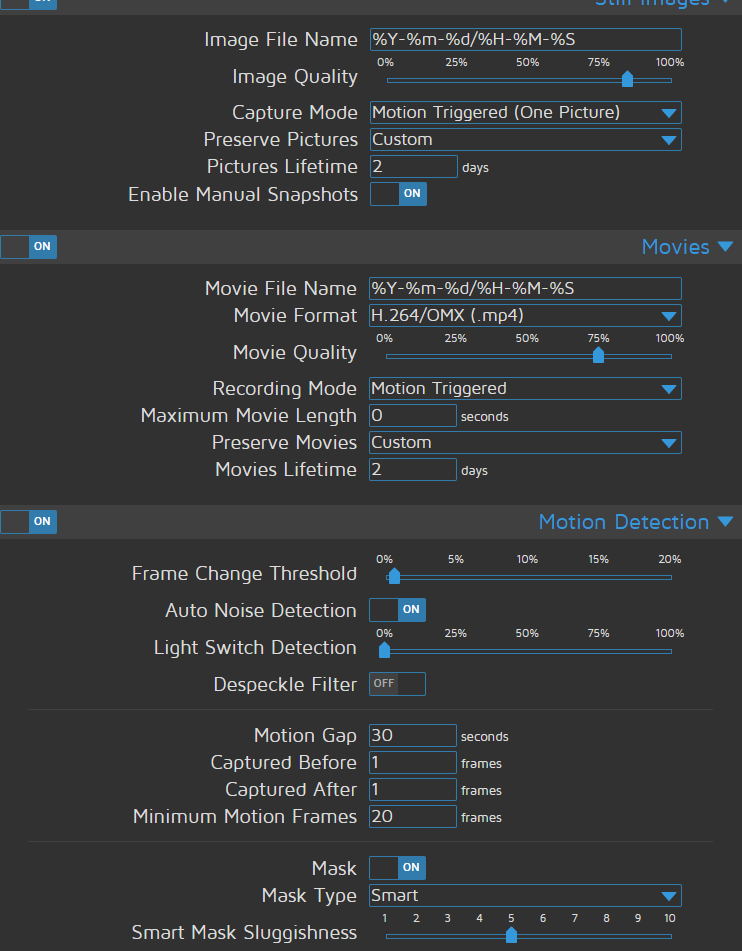Open the Movie Format dropdown

(x=525, y=315)
